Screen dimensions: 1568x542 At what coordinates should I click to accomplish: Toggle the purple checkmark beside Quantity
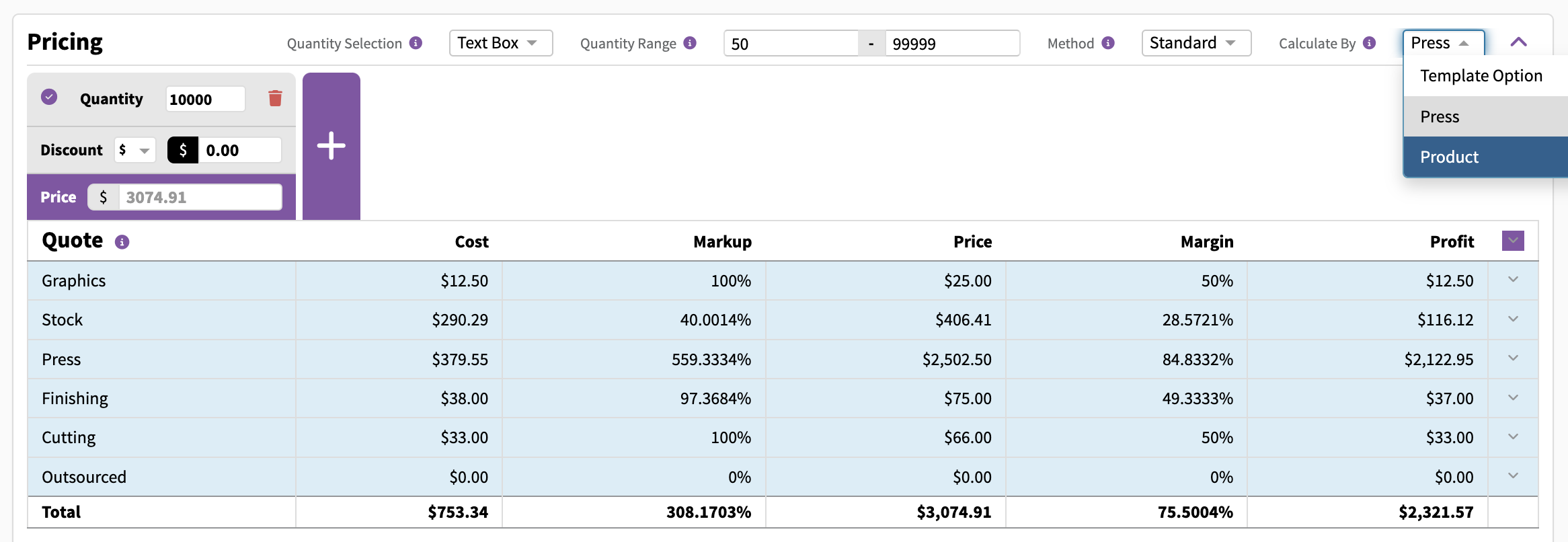pyautogui.click(x=49, y=97)
